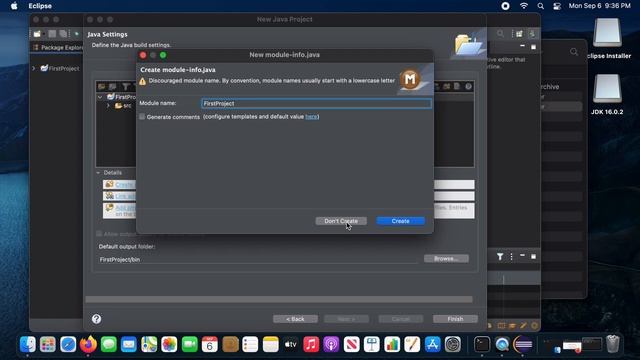Click the 'here' templates link
The width and height of the screenshot is (640, 360).
[311, 117]
